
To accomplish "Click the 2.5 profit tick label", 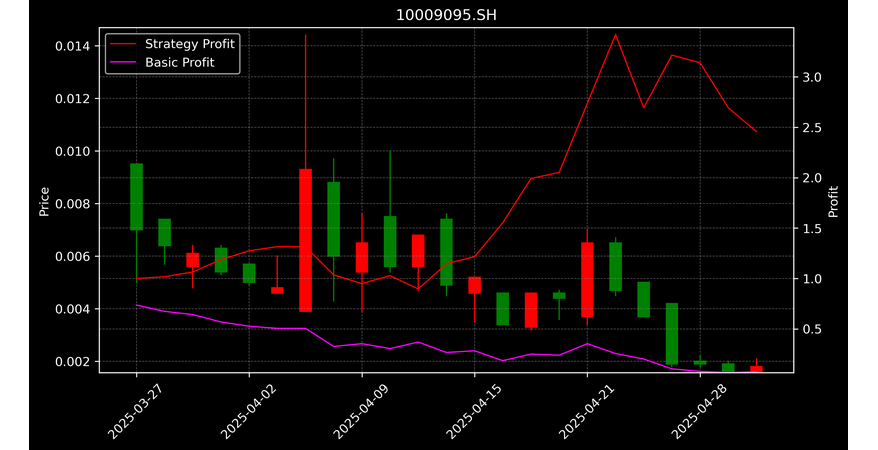I will click(x=811, y=128).
